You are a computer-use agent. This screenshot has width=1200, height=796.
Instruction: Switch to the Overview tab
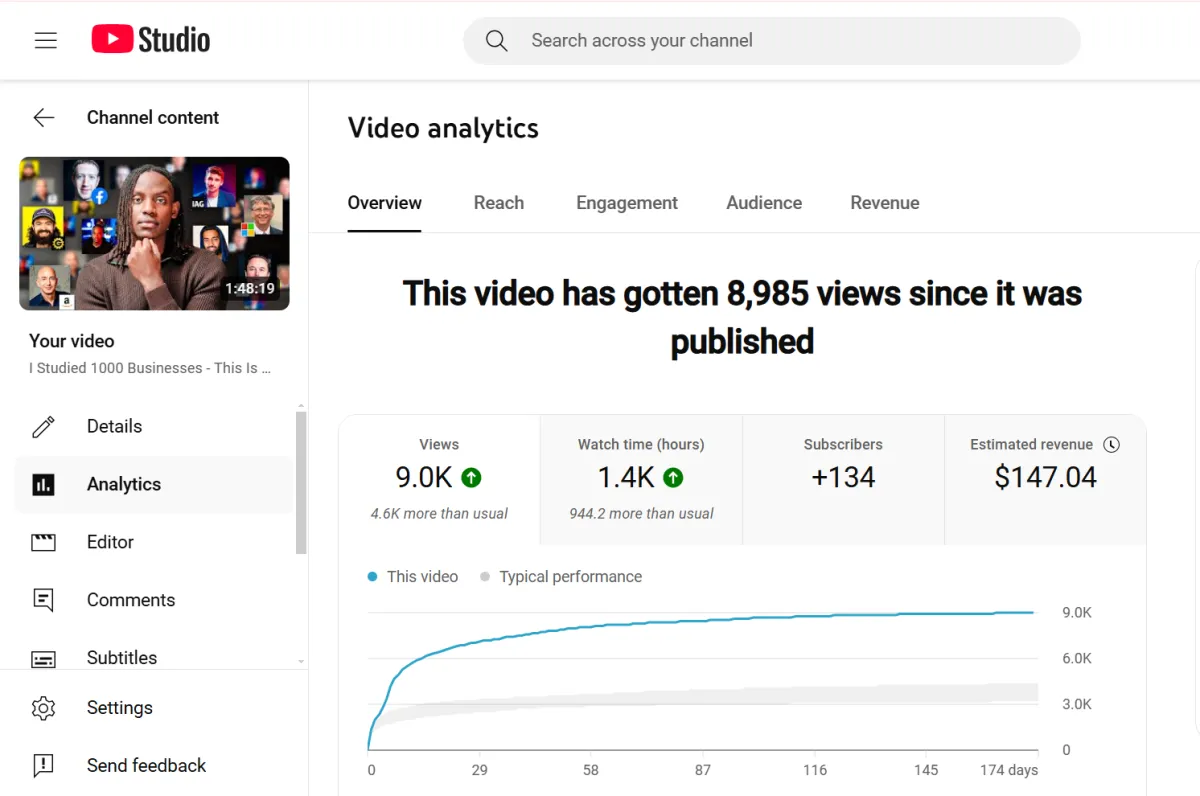(x=385, y=203)
